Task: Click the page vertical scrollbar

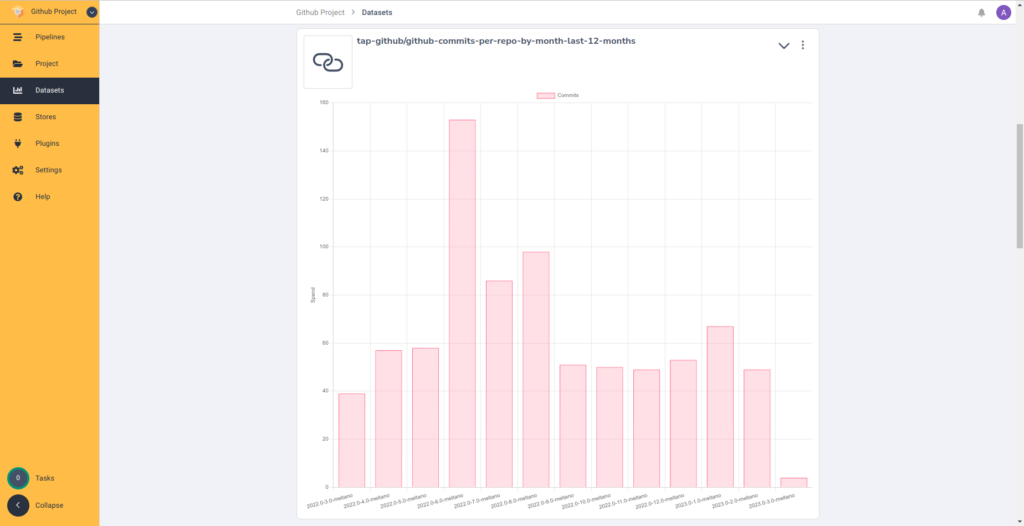Action: pos(1019,190)
